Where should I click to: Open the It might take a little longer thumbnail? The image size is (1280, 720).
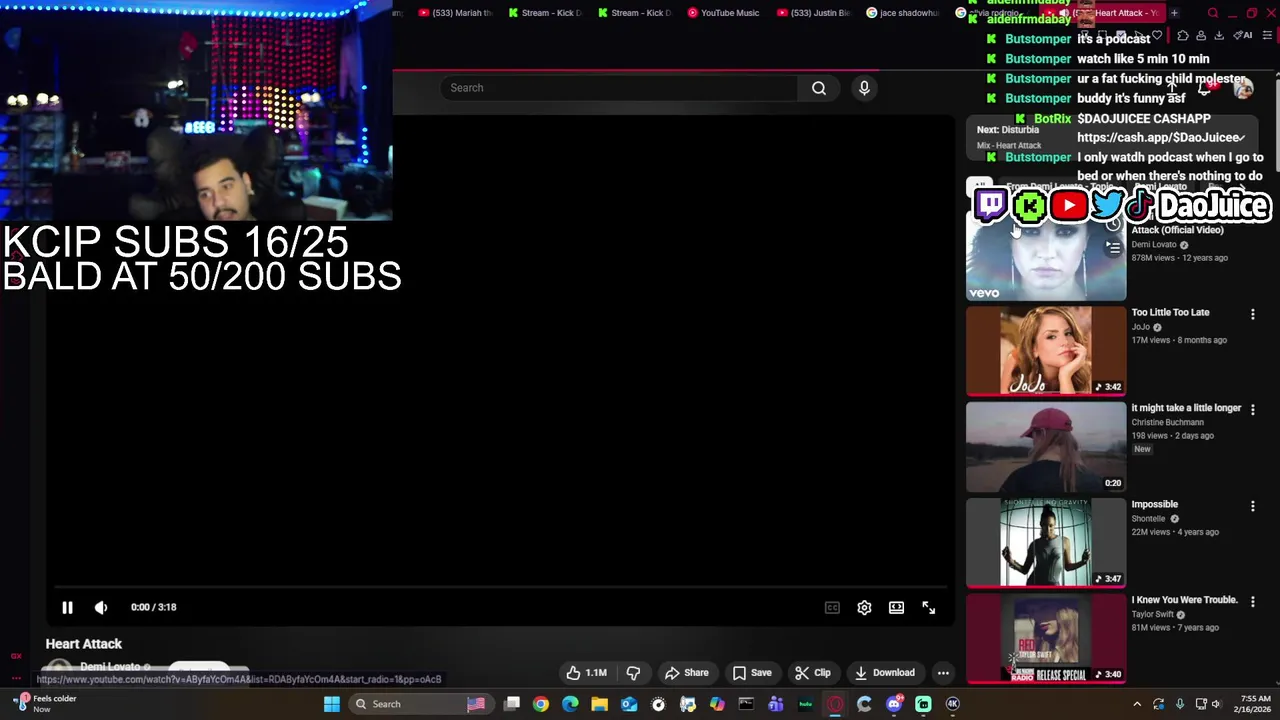coord(1046,447)
